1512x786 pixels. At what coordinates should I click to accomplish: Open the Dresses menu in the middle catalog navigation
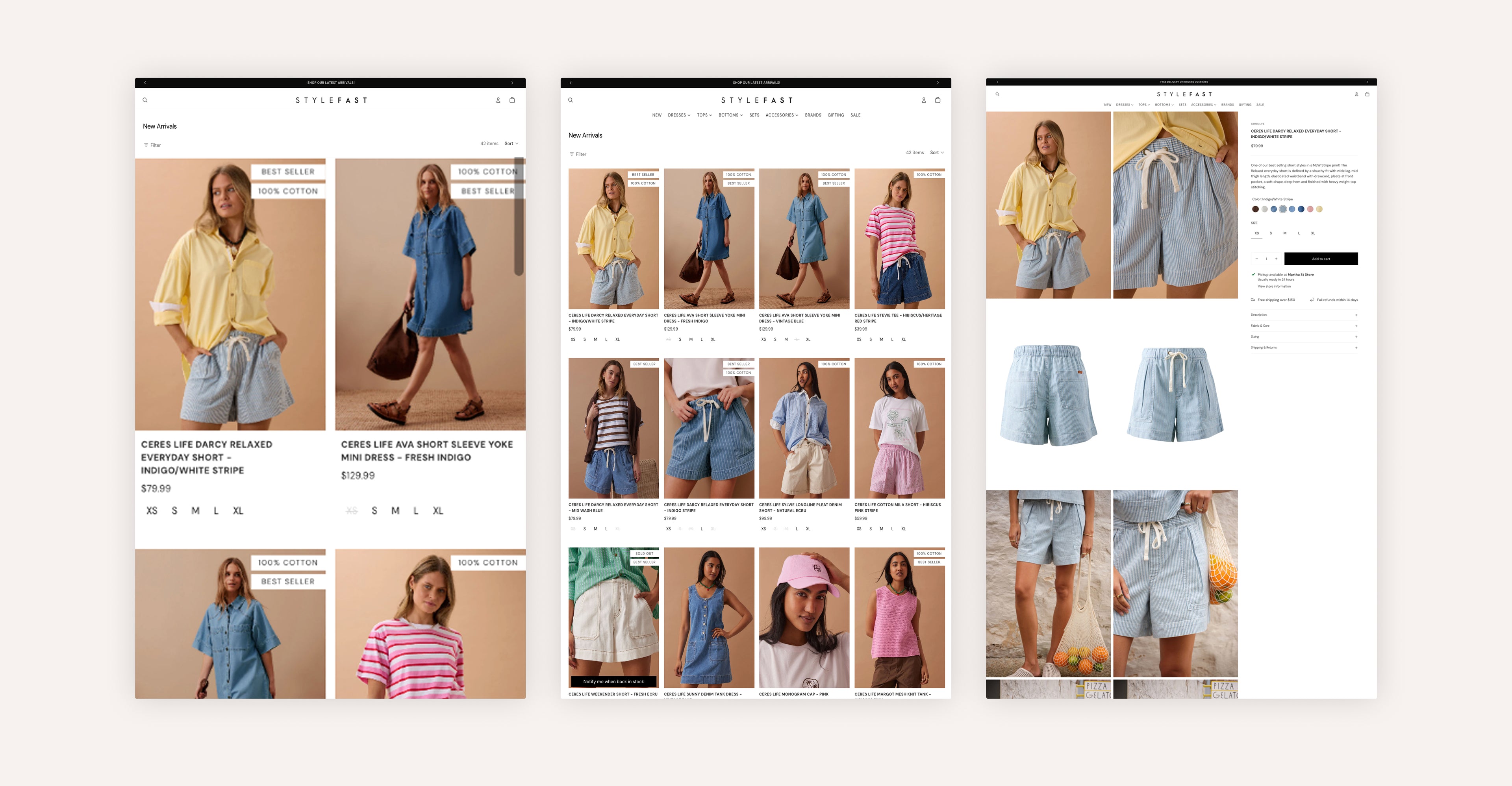(x=678, y=115)
